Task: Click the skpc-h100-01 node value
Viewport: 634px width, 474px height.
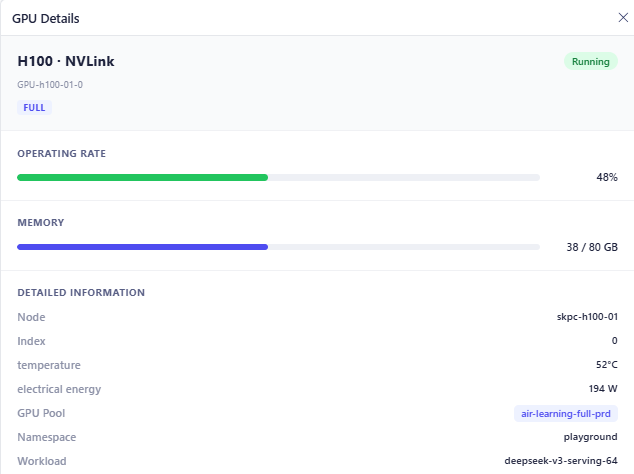Action: [x=587, y=317]
